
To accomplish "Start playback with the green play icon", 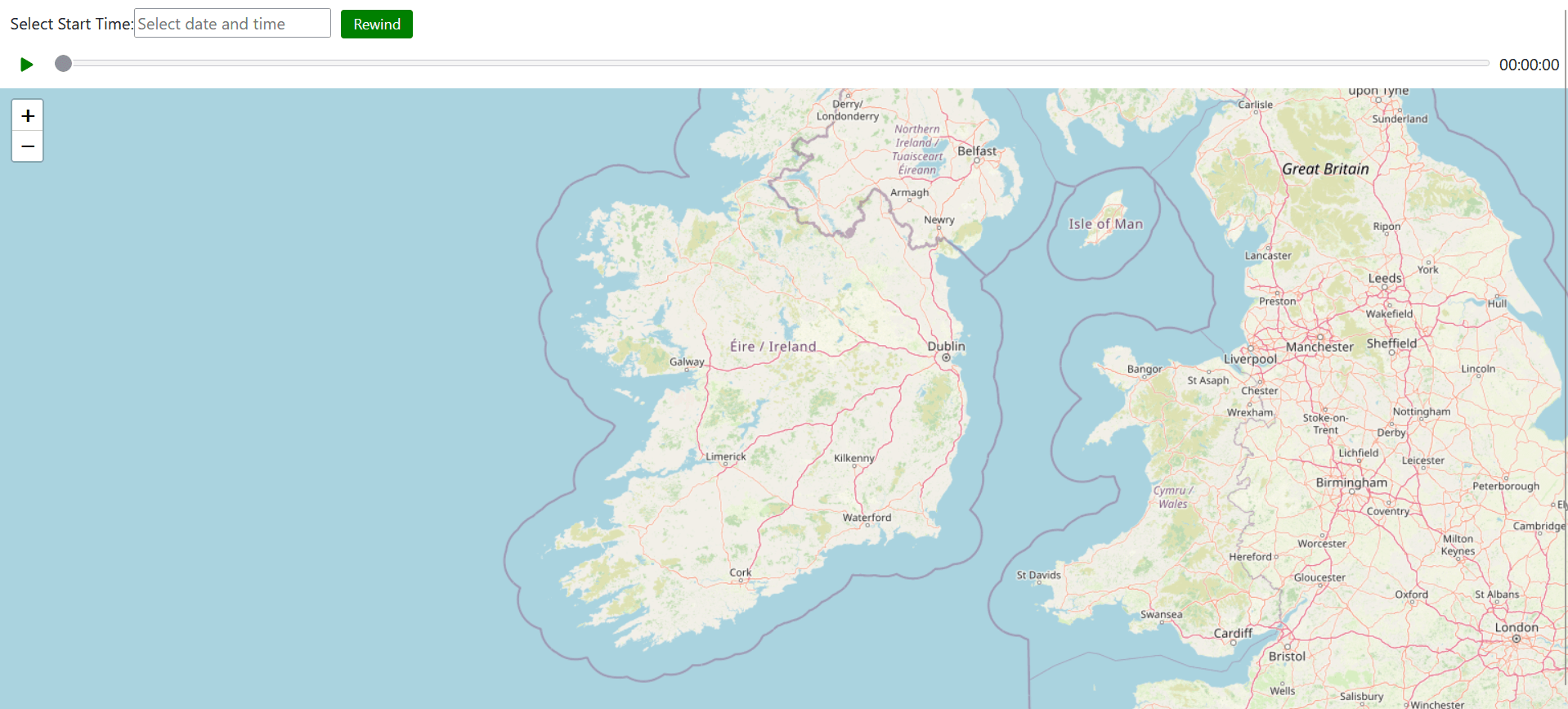I will 27,64.
